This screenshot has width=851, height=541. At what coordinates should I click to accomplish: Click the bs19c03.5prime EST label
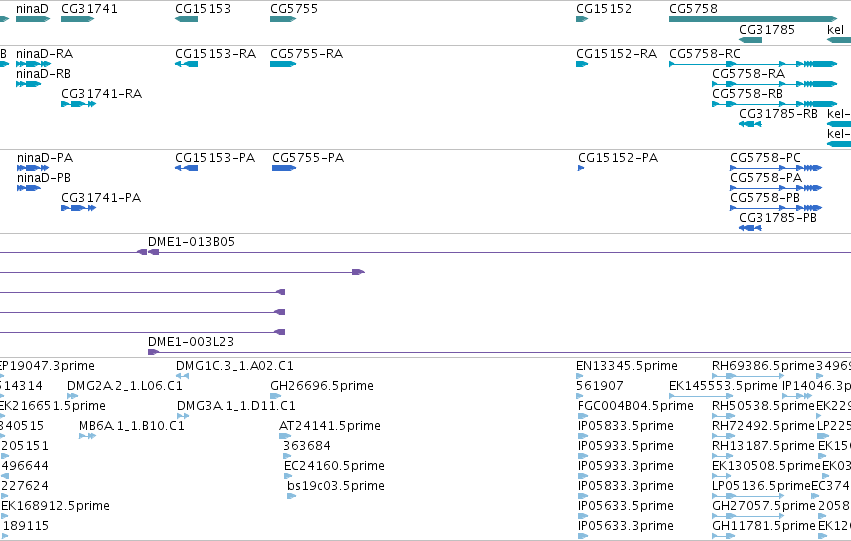[336, 486]
